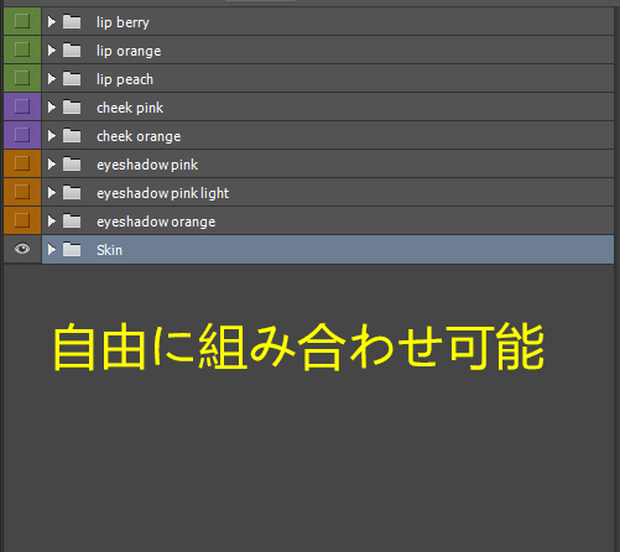Screen dimensions: 620x552
Task: Click the lip peach folder icon
Action: tap(72, 79)
